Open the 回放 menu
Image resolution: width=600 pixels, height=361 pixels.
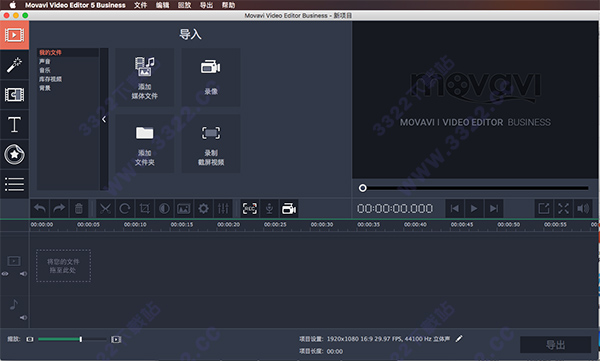click(184, 5)
